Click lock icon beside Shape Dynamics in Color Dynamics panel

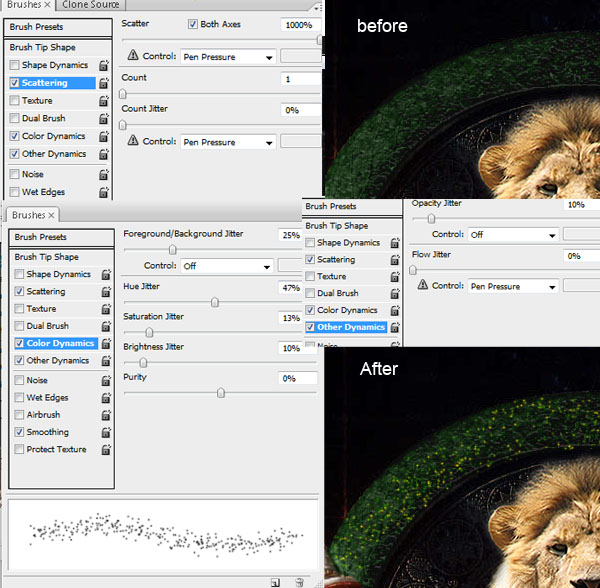[106, 275]
